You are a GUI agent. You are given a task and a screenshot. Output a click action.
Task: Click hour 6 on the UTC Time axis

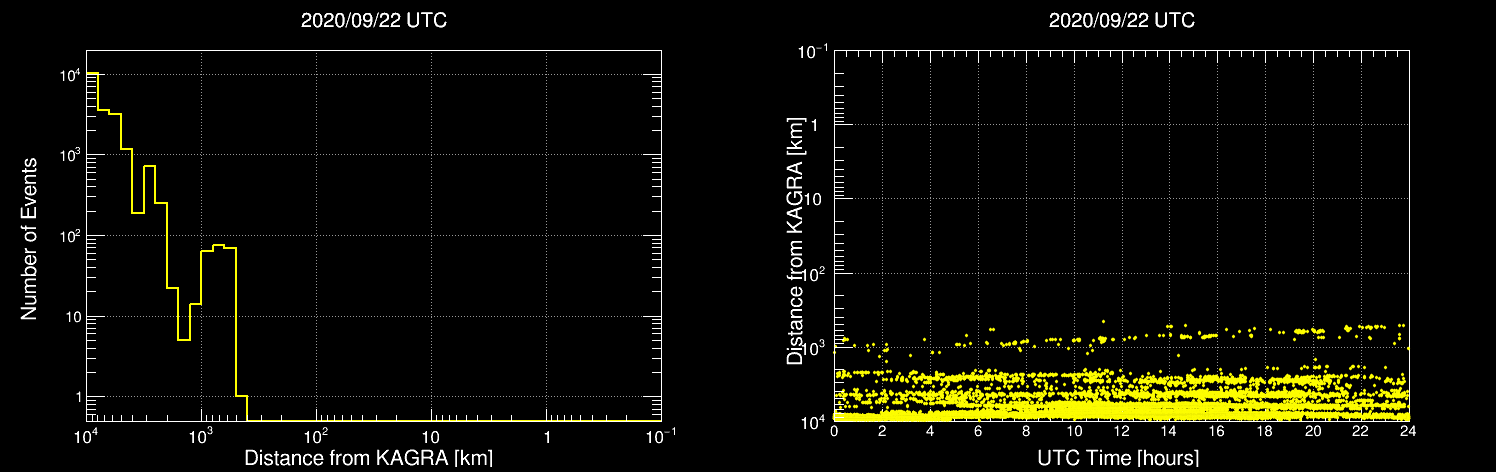[978, 431]
